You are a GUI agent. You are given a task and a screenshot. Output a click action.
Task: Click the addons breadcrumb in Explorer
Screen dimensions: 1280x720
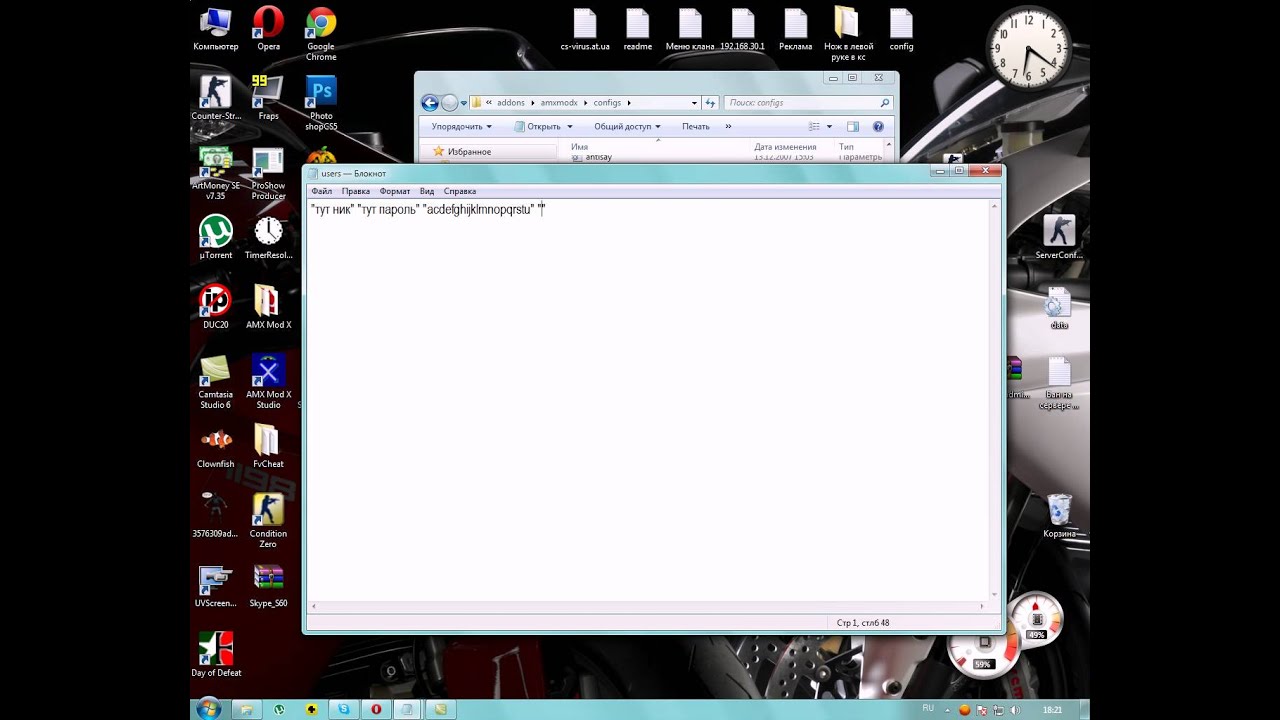[x=511, y=103]
